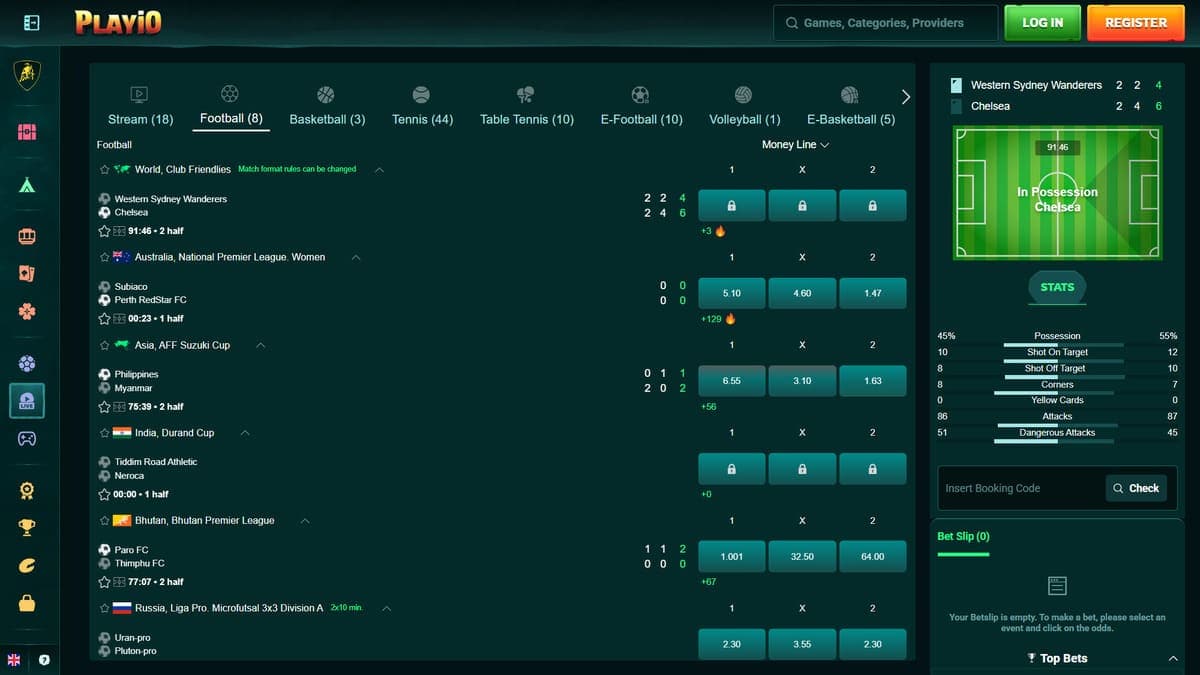The image size is (1200, 675).
Task: Click the pitch tracker icon beside 77:07
Action: 119,582
